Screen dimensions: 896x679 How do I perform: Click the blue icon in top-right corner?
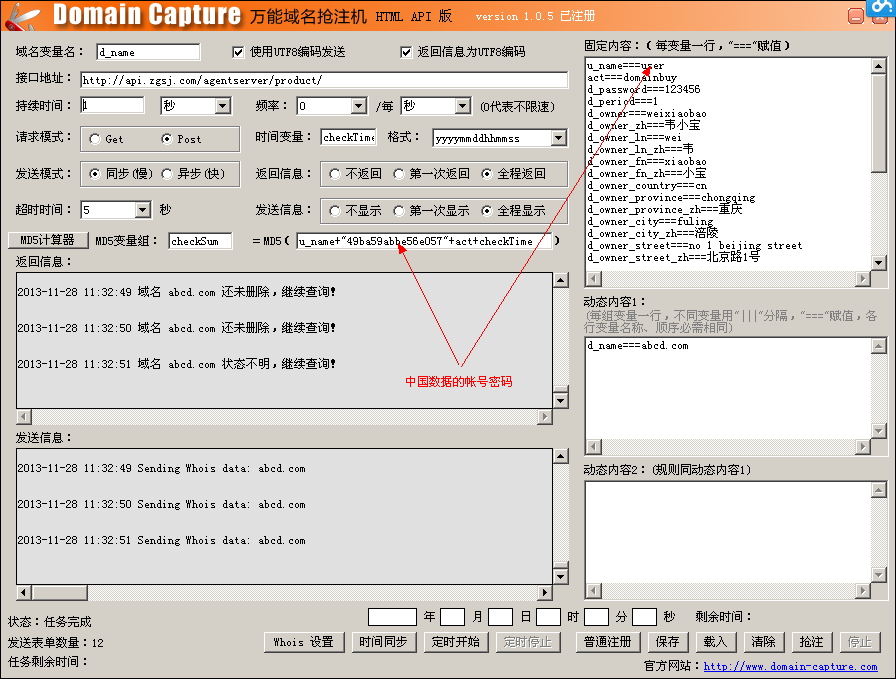tap(884, 9)
